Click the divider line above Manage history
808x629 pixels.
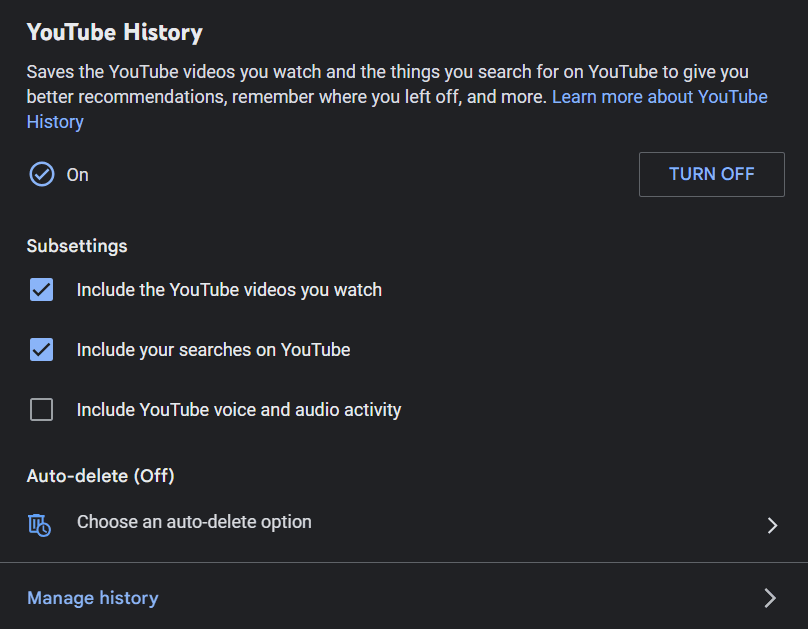click(x=404, y=563)
